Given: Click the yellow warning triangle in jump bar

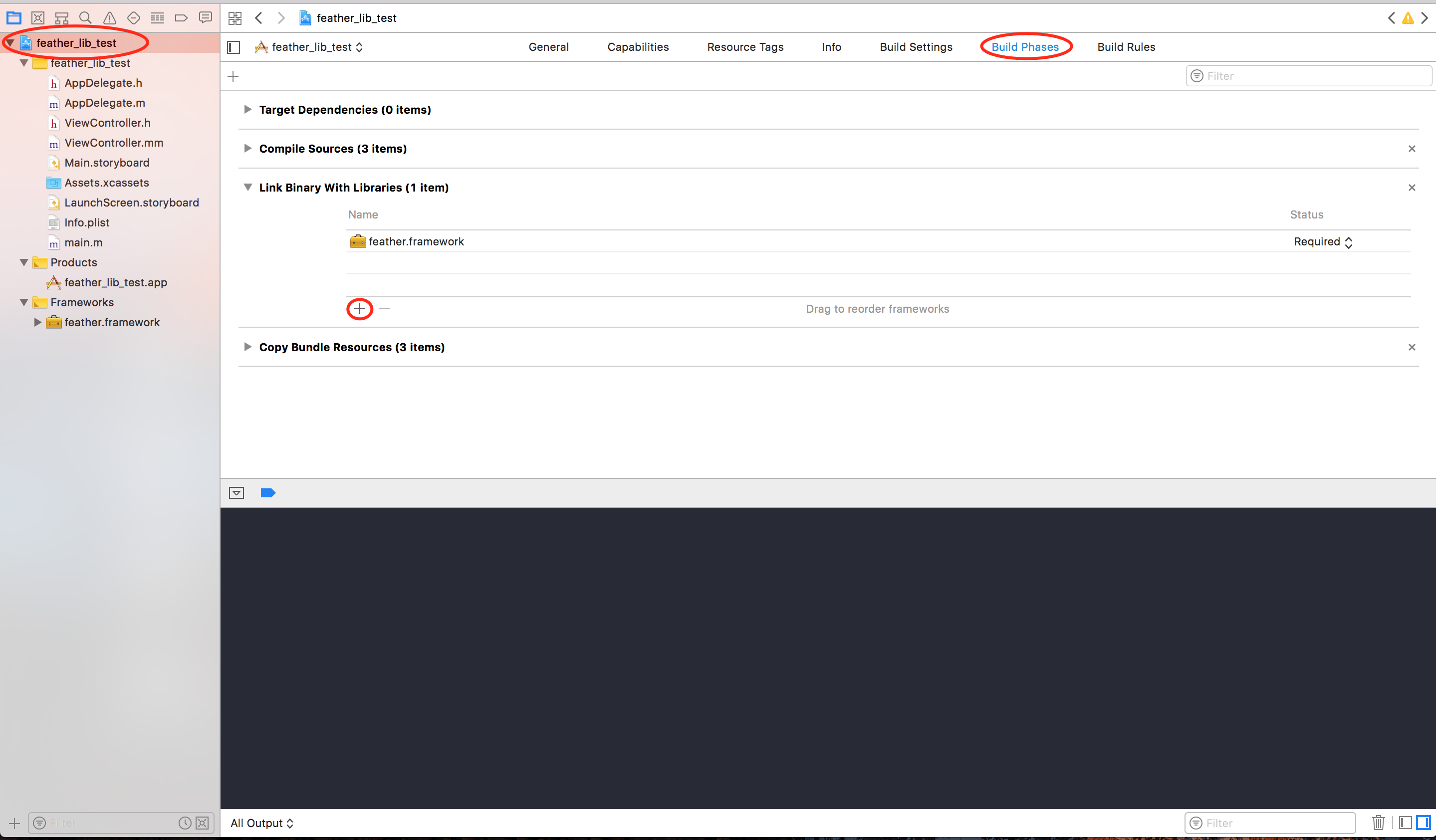Looking at the screenshot, I should pos(1408,17).
